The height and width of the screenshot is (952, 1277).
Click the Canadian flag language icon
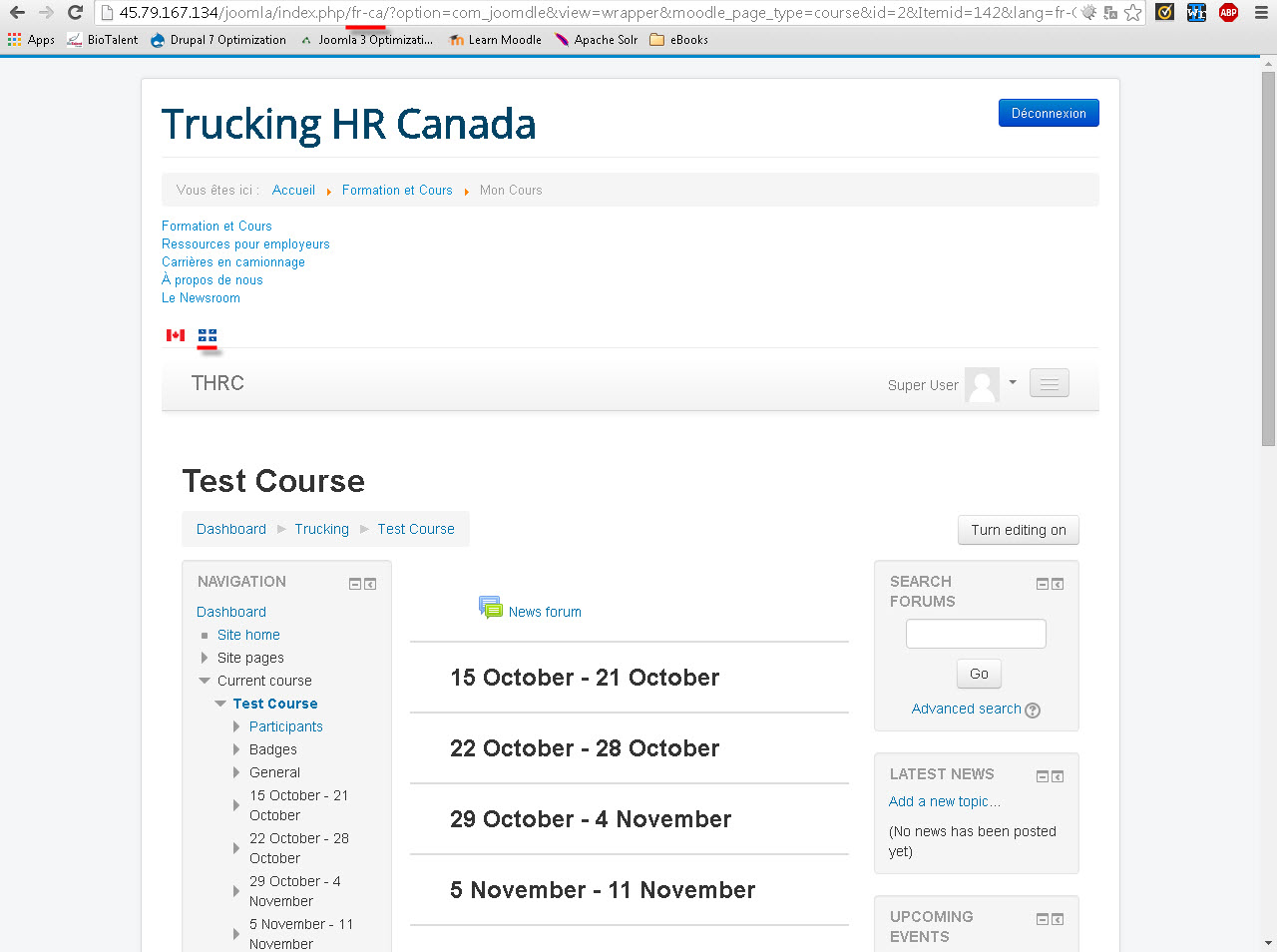click(x=176, y=335)
